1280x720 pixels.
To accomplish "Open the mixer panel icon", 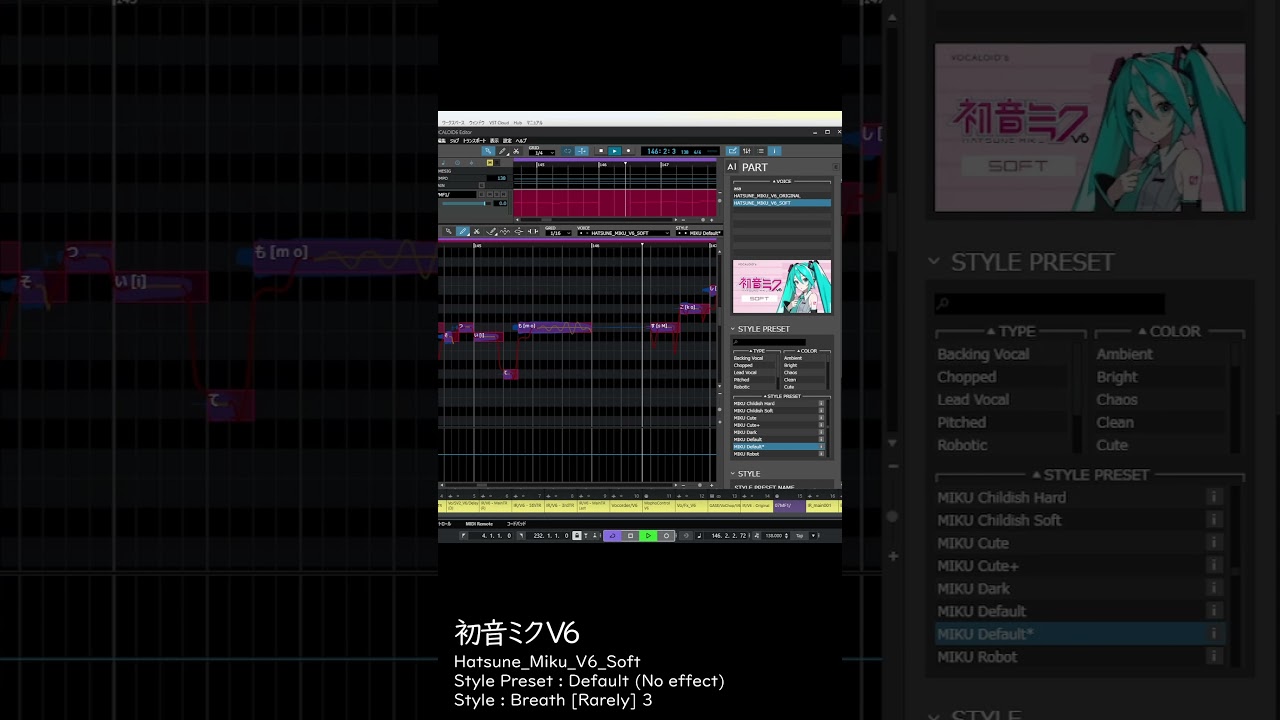I will 732,151.
